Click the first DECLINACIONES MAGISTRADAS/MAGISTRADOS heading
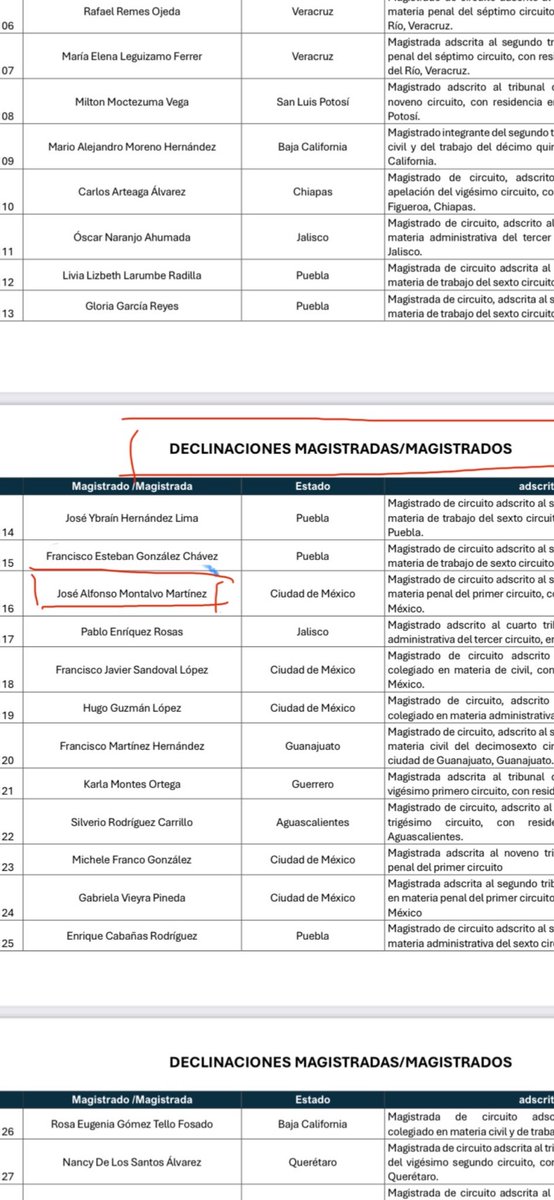Screen dimensions: 554x1200 tap(340, 448)
